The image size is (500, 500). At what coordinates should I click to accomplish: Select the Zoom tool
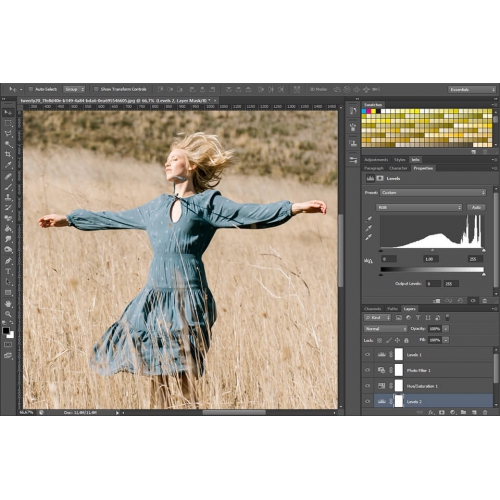(8, 314)
